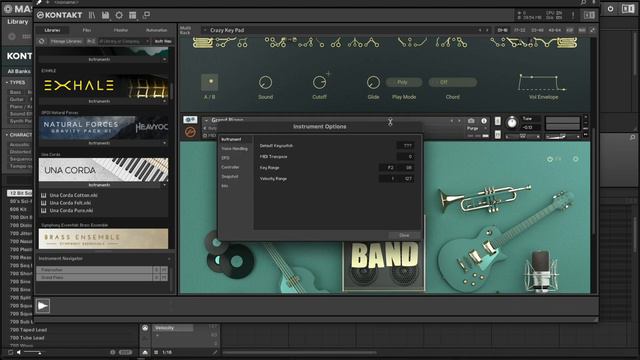
Task: Collapse the Instrument Navigator panel
Action: (x=169, y=259)
